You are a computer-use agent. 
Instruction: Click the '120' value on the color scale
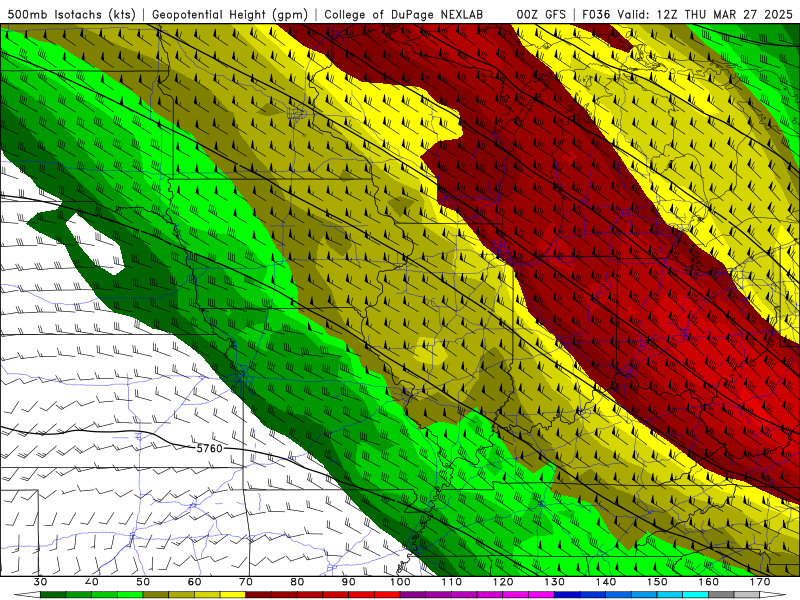pos(503,582)
